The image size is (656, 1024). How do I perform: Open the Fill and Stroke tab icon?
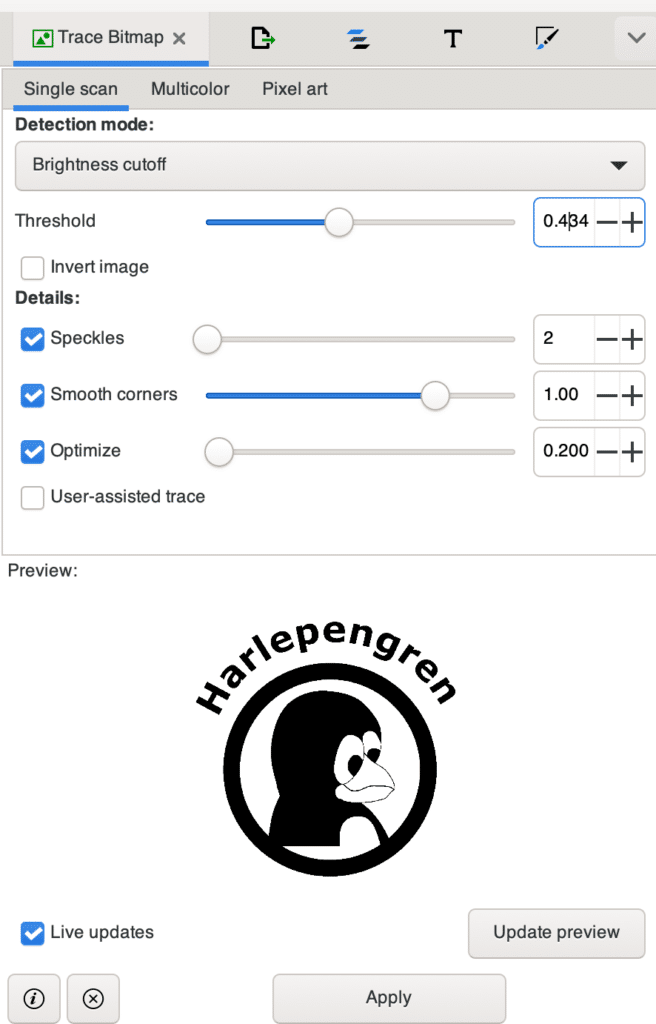coord(546,38)
